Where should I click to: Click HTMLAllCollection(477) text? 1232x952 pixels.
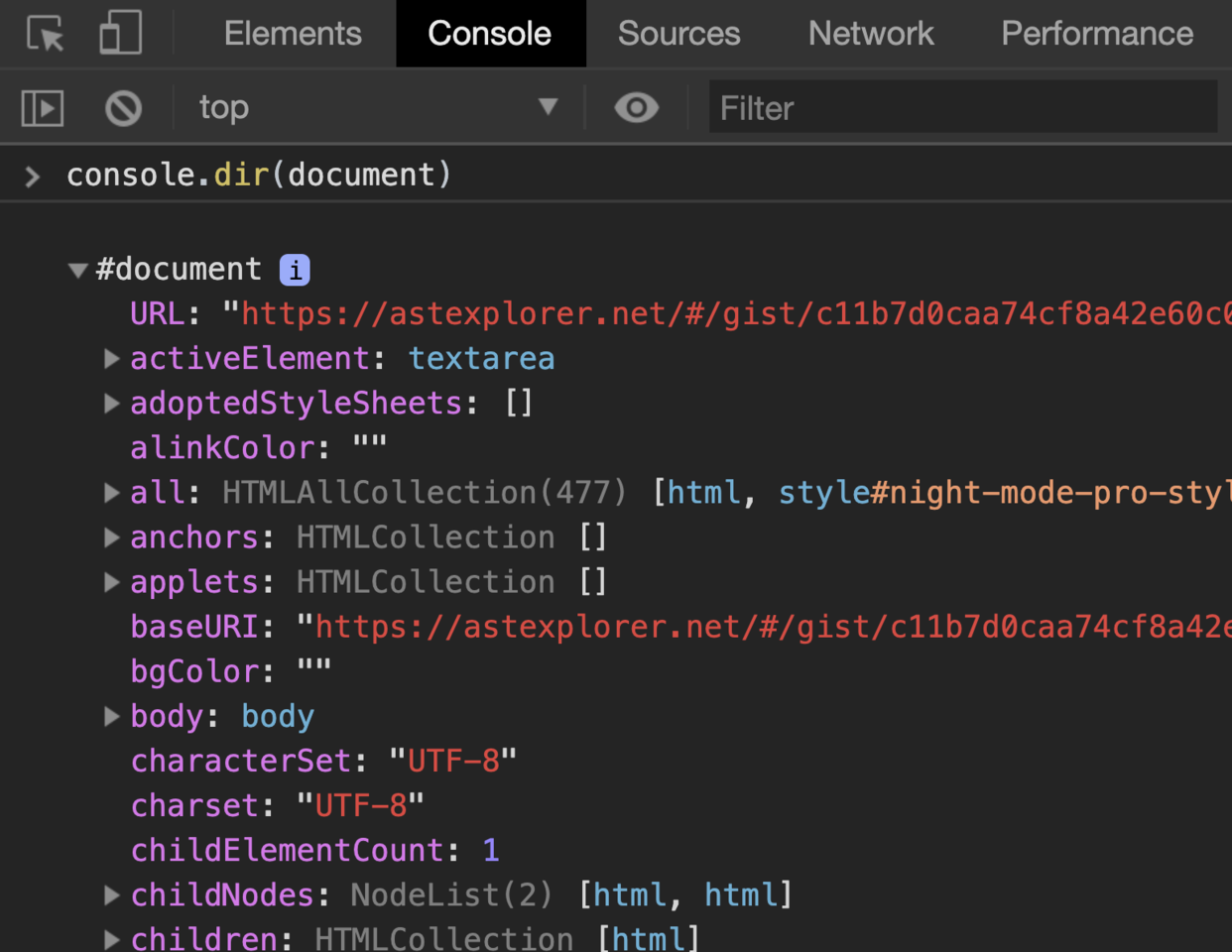[x=425, y=492]
